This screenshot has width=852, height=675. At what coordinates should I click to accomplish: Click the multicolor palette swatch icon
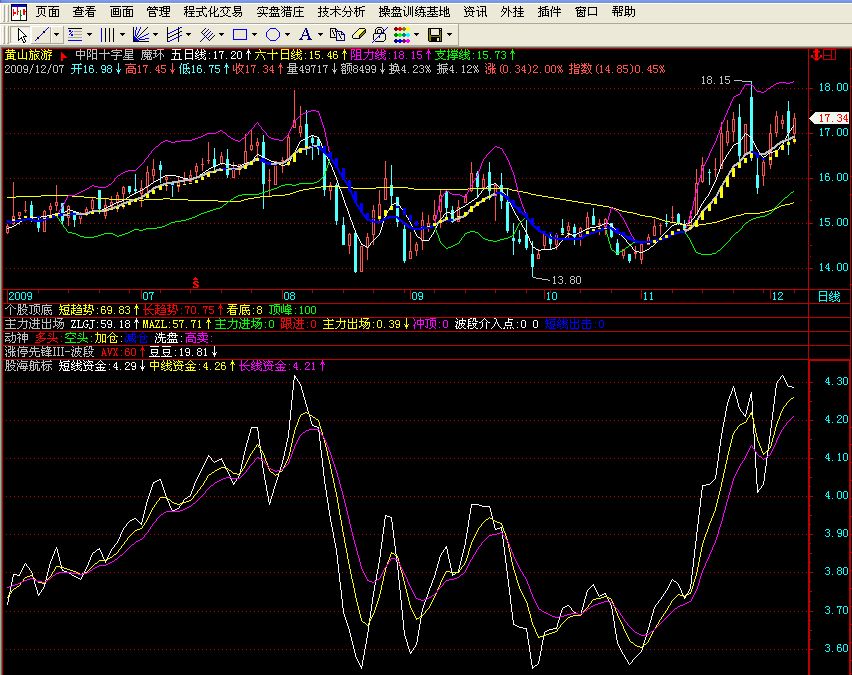(x=402, y=34)
